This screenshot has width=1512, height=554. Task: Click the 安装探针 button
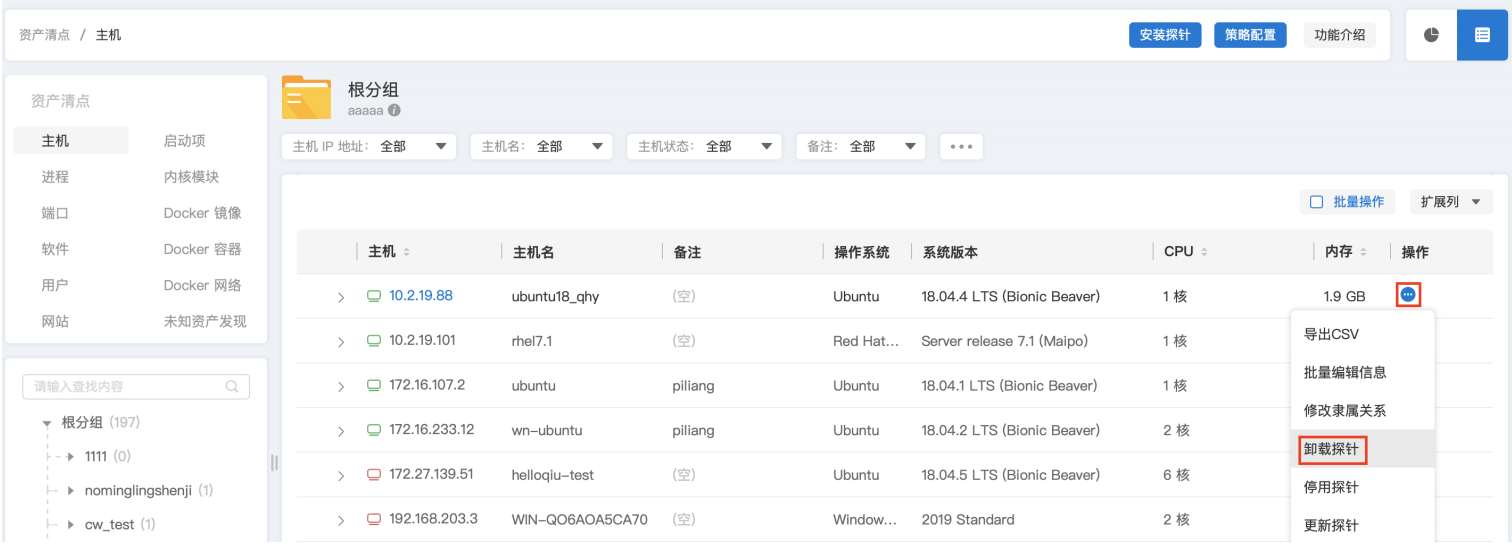[x=1164, y=35]
